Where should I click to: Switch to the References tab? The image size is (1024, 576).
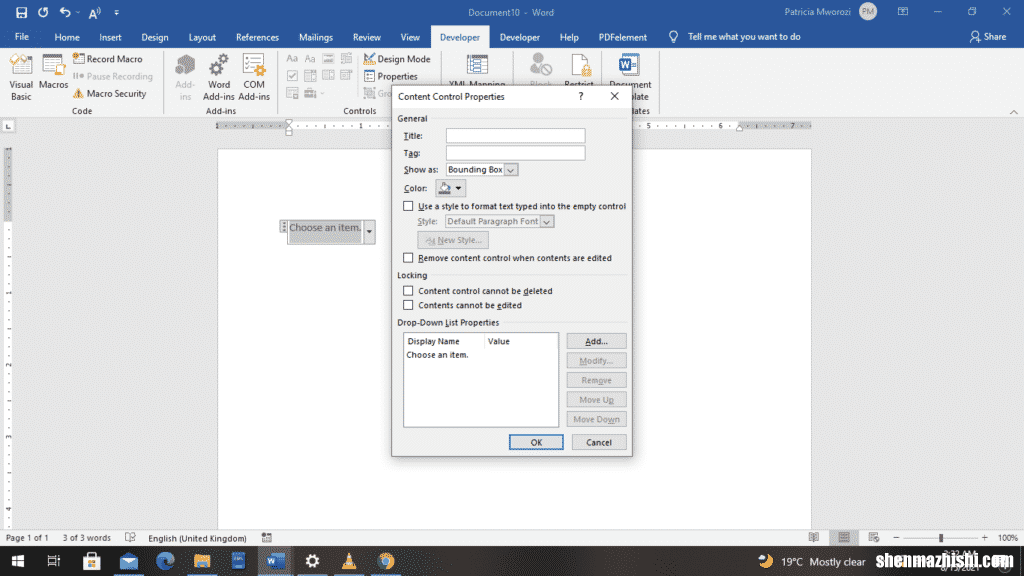pyautogui.click(x=257, y=37)
